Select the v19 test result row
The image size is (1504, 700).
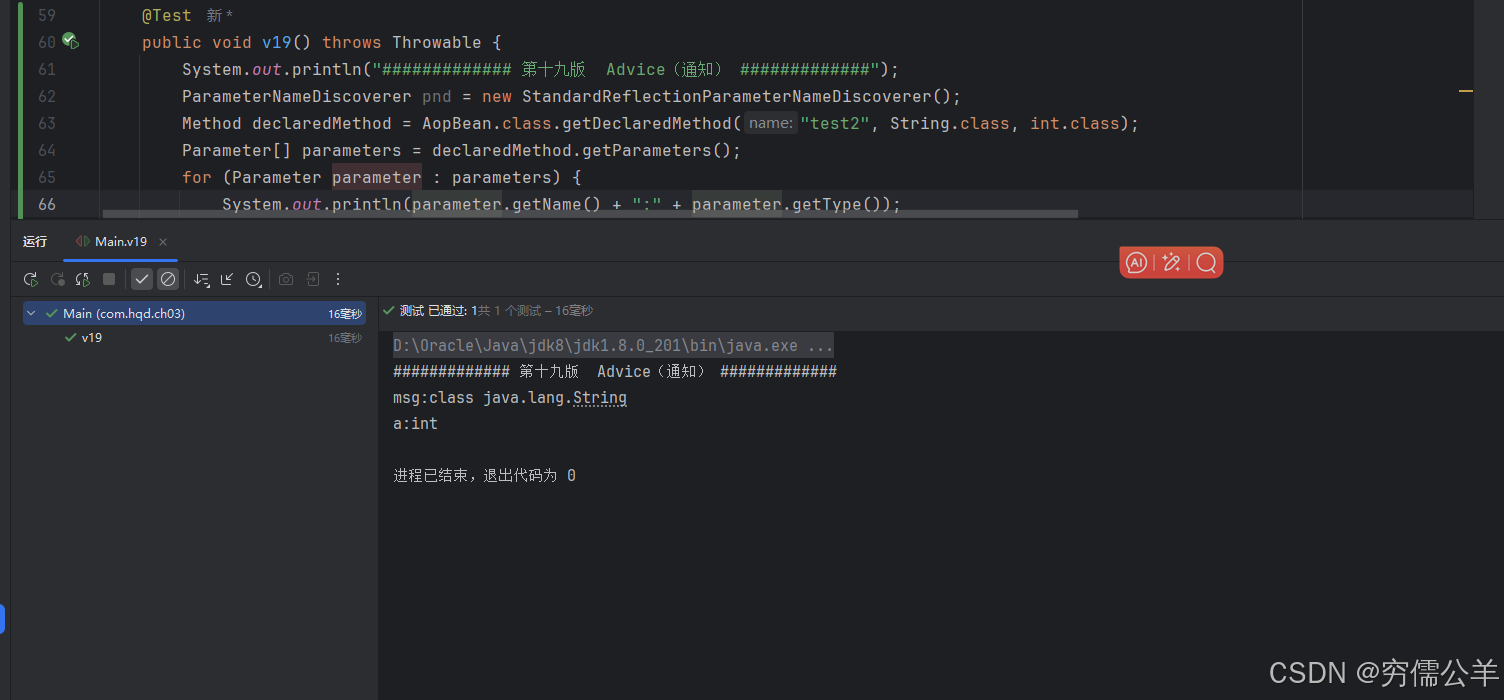coord(194,338)
